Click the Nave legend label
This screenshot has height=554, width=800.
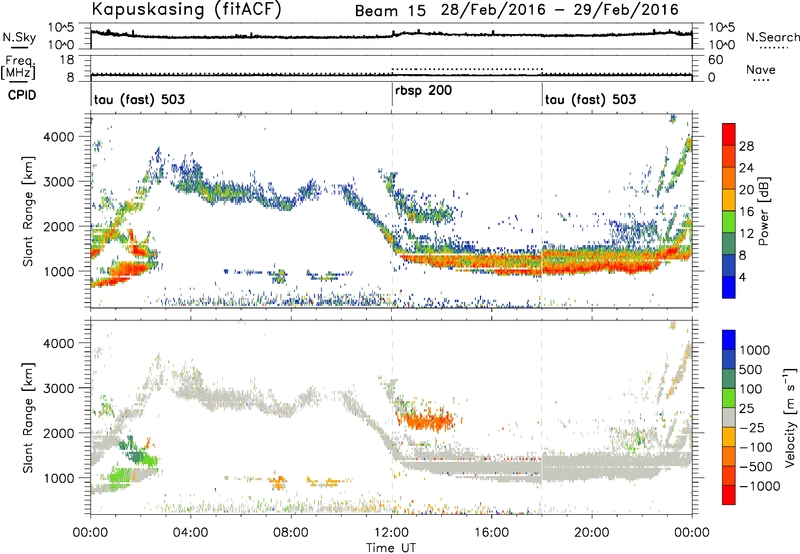(761, 70)
